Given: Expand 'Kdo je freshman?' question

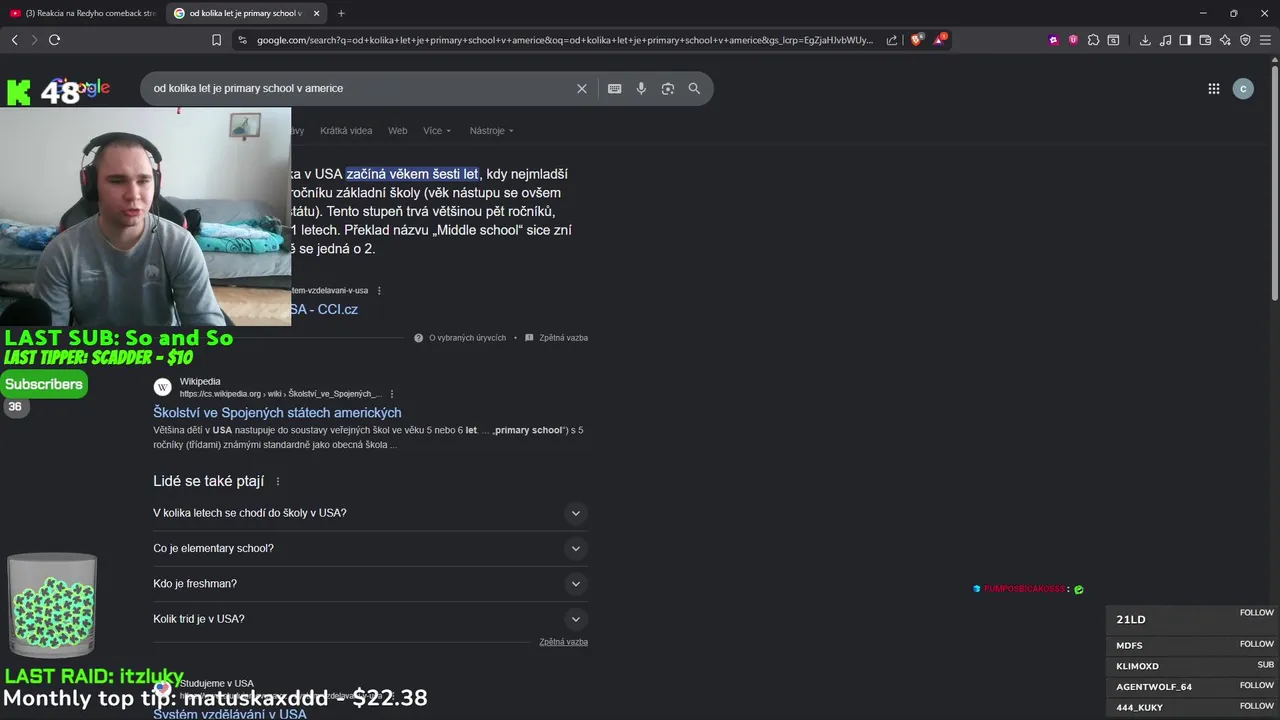Looking at the screenshot, I should (x=370, y=584).
